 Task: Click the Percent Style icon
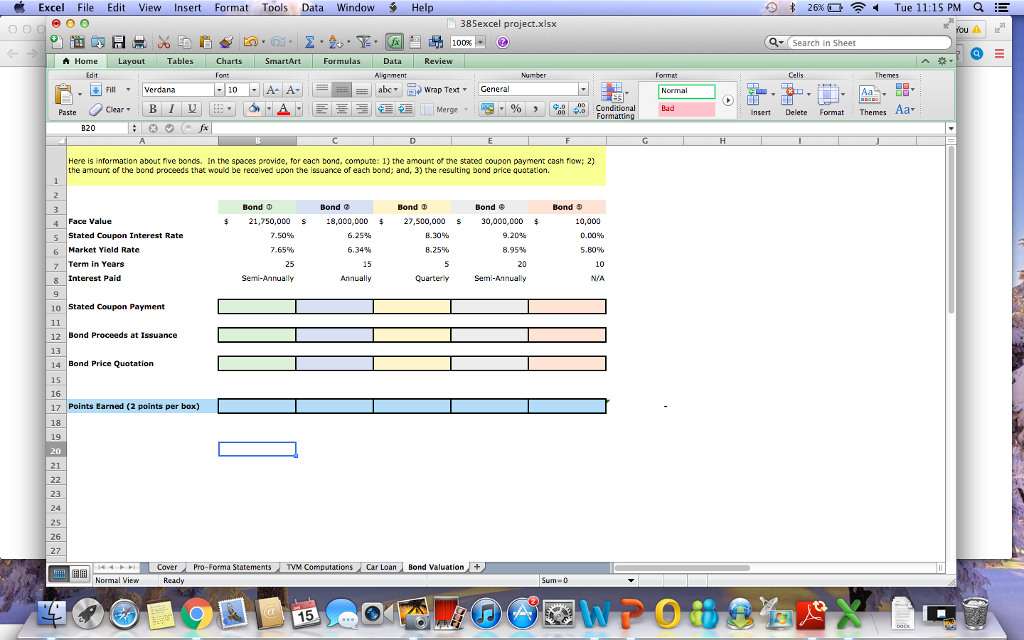pos(516,109)
